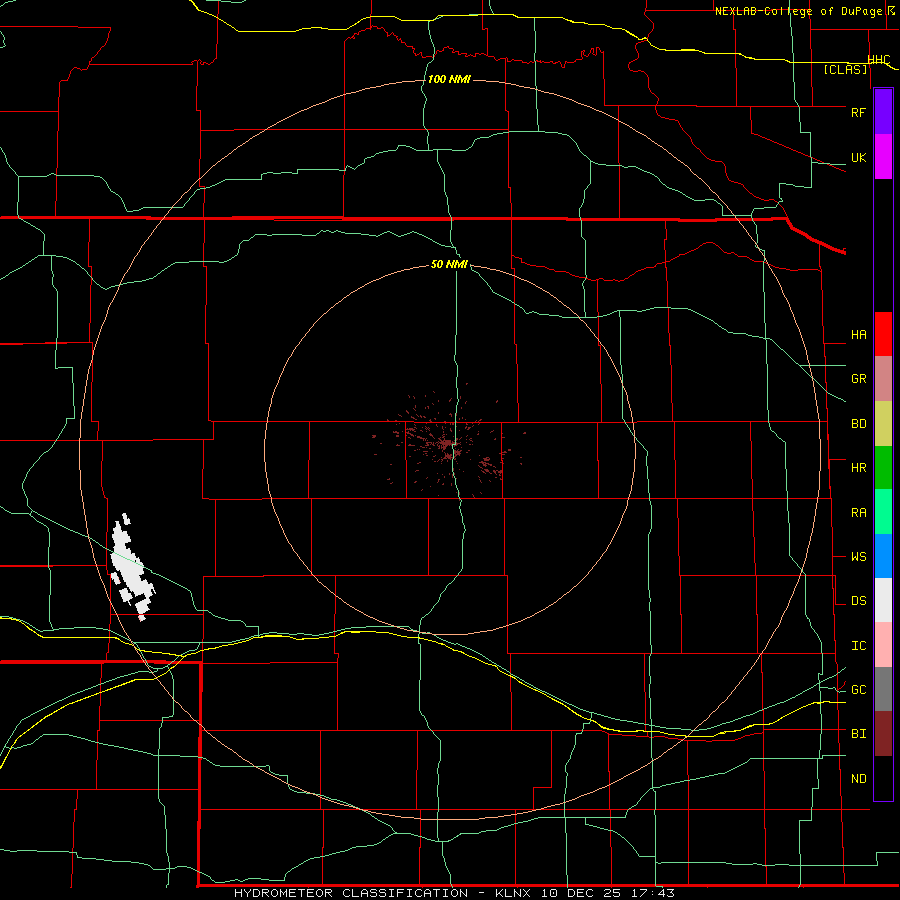The image size is (900, 900).
Task: Click the HA legend label
Action: pos(858,335)
